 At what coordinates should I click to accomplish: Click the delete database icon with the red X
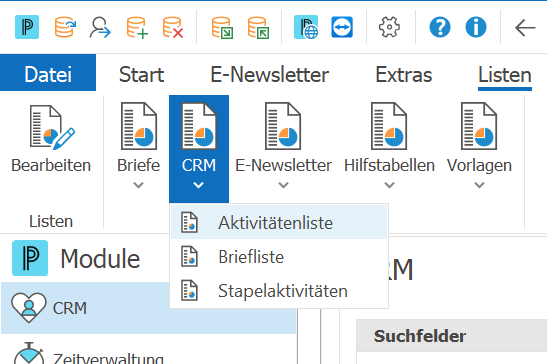[x=173, y=27]
